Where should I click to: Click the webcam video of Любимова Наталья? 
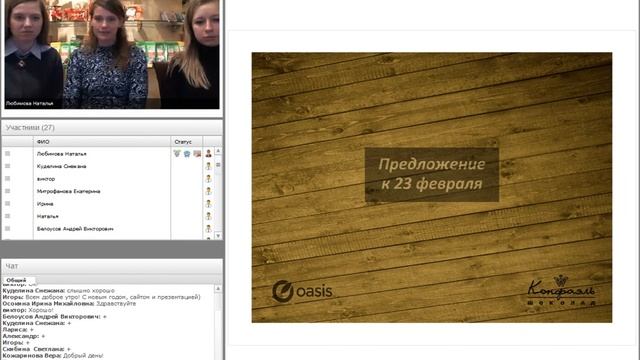112,54
